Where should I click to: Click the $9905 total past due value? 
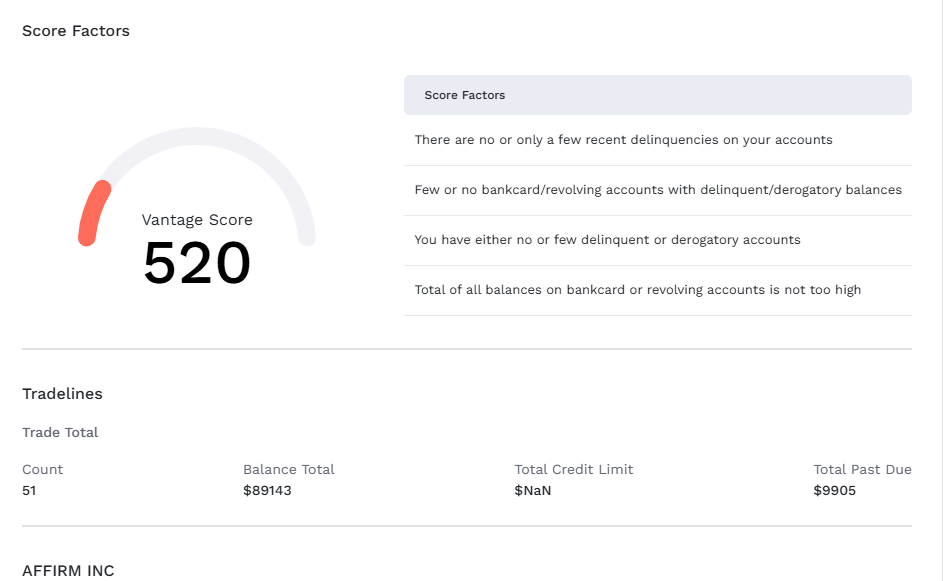coord(834,491)
